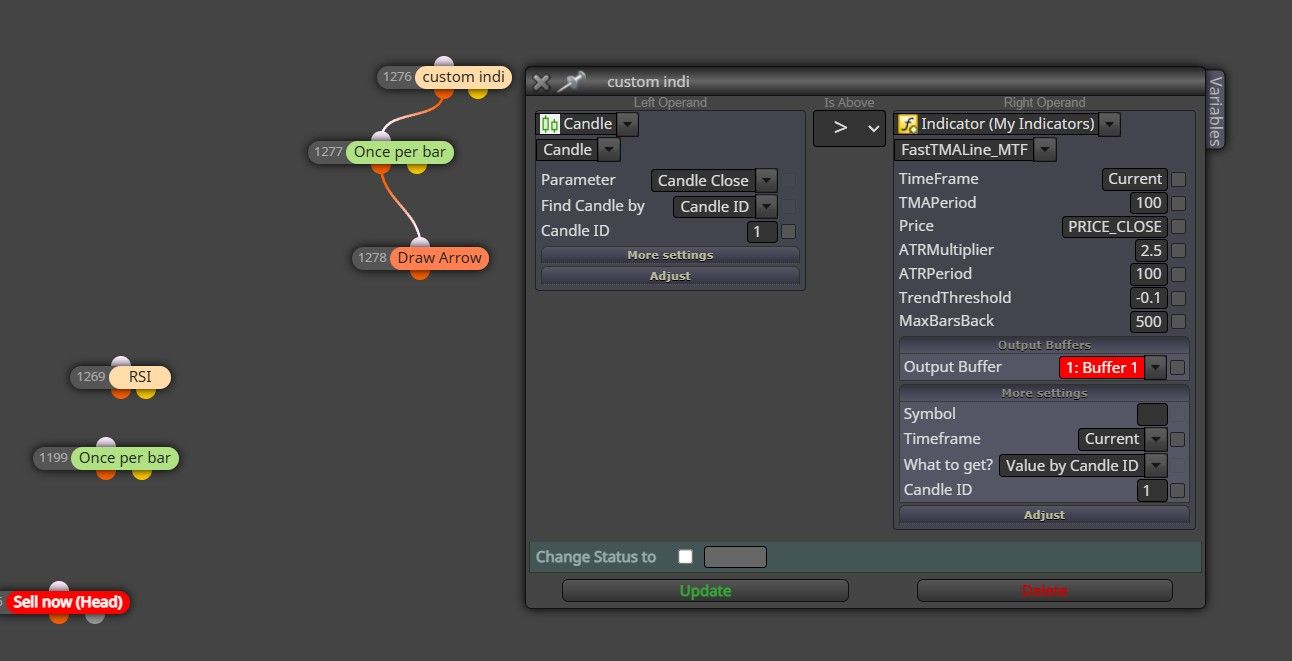The height and width of the screenshot is (661, 1292).
Task: Open the Variables side tab
Action: pyautogui.click(x=1215, y=109)
